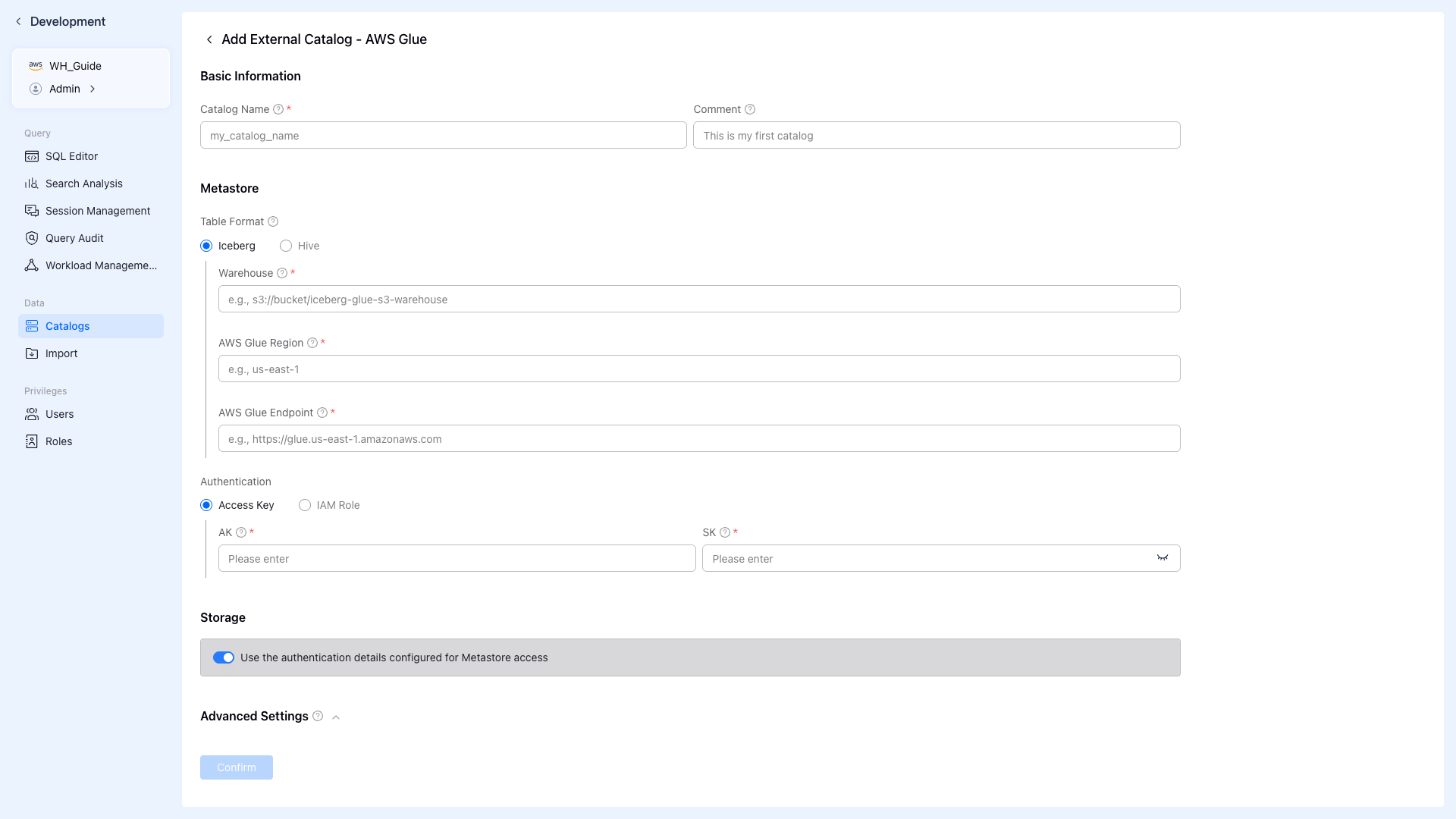Click the Confirm button

[x=236, y=767]
